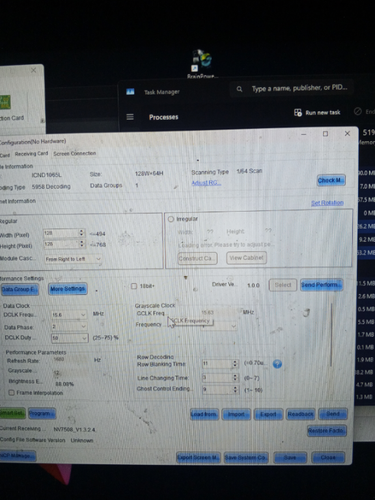Click the search magnifier in Task Manager
The image size is (375, 500).
tap(239, 89)
